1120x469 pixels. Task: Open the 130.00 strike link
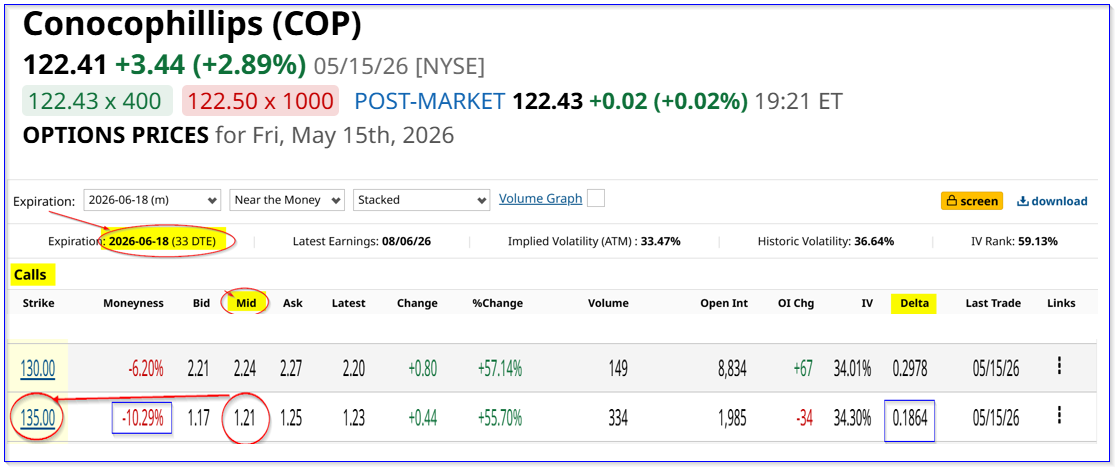38,369
